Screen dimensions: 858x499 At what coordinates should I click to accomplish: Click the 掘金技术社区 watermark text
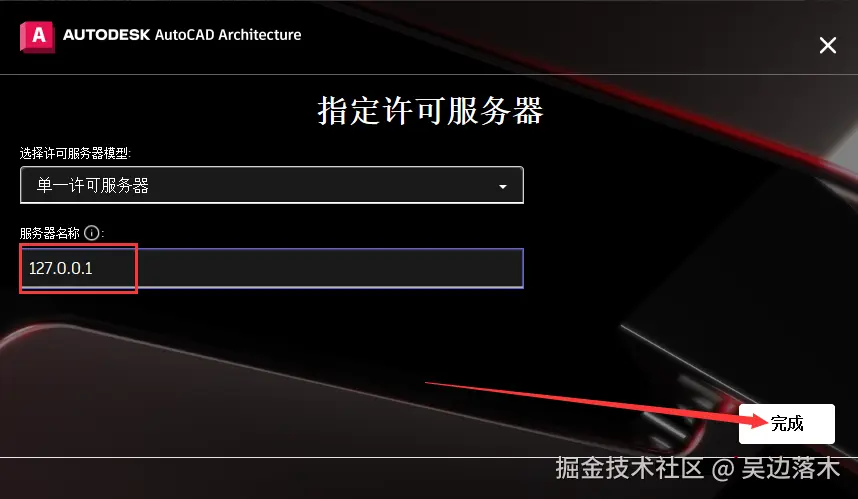tap(629, 468)
